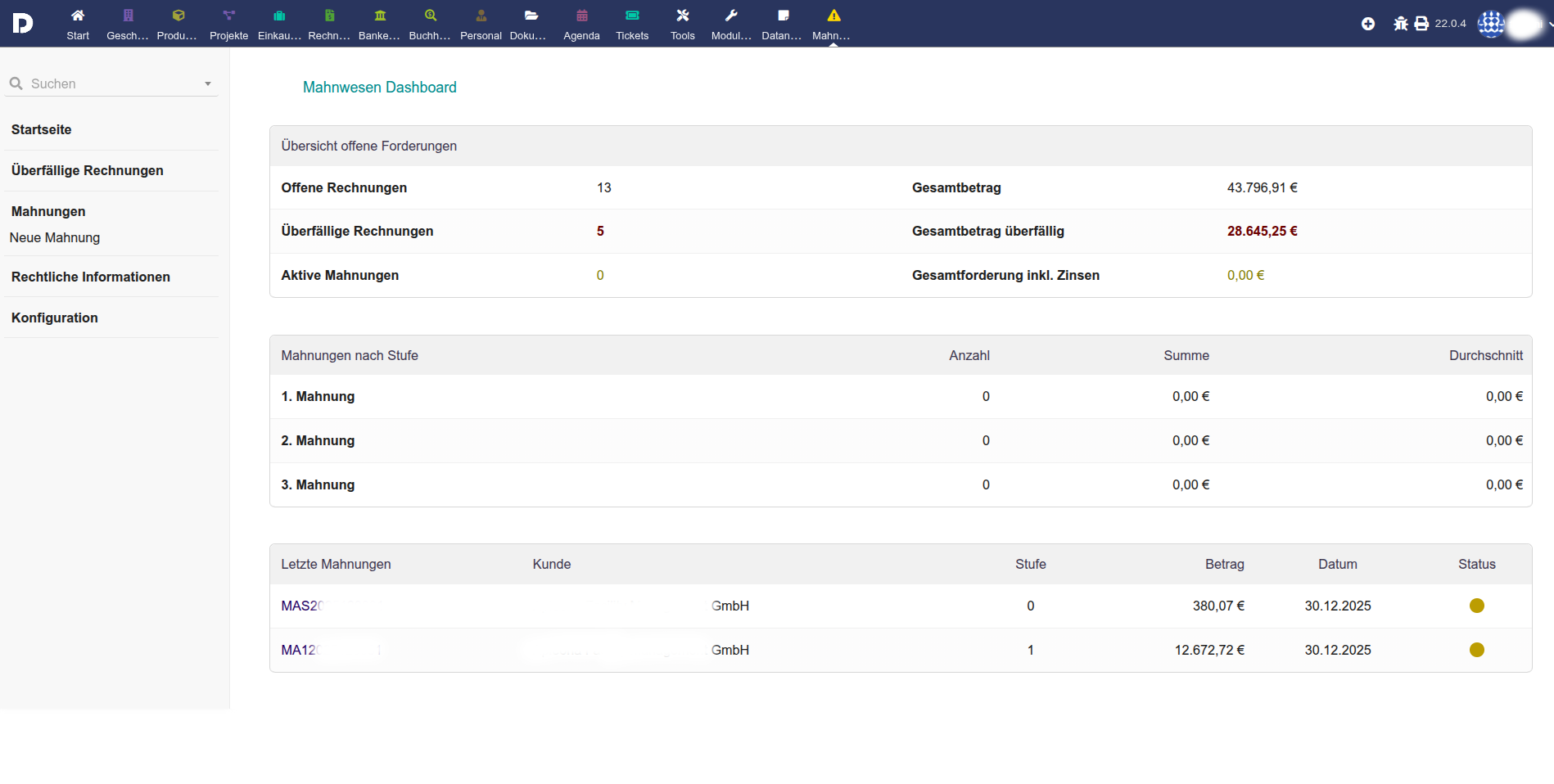Open the Projekte module icon
This screenshot has height=784, width=1554.
pyautogui.click(x=228, y=16)
